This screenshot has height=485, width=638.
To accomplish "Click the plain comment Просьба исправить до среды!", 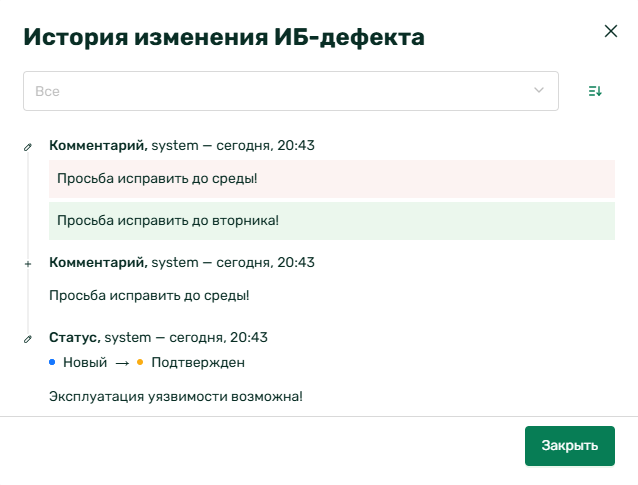I will [149, 295].
